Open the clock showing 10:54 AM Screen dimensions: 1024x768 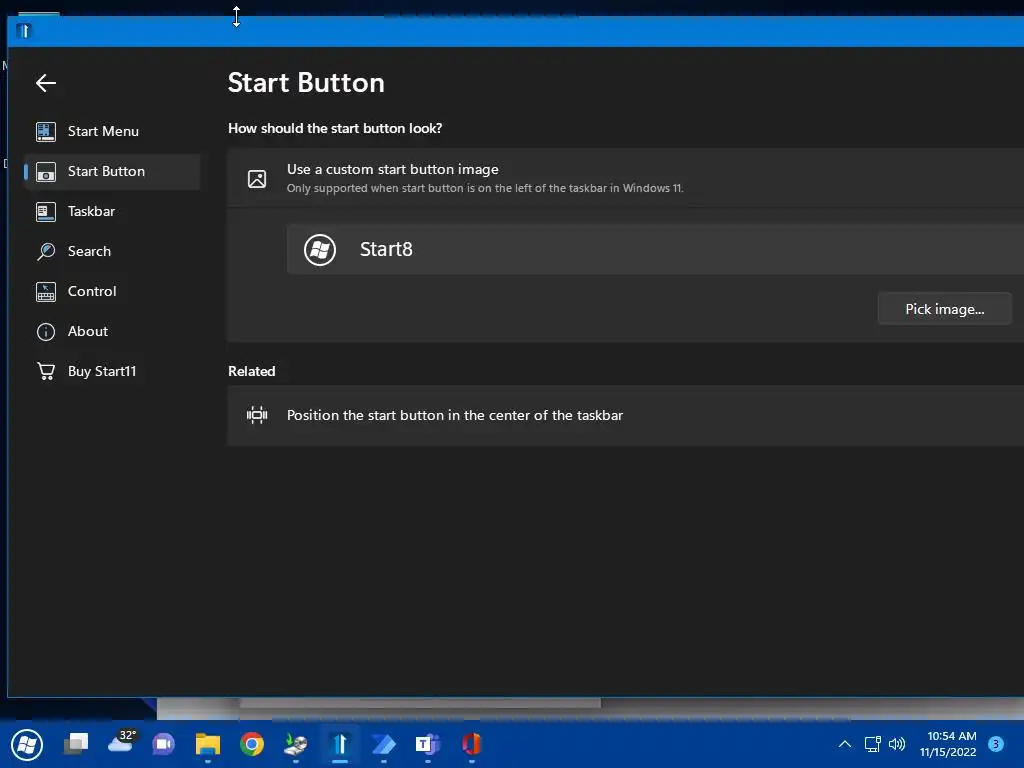pyautogui.click(x=949, y=744)
